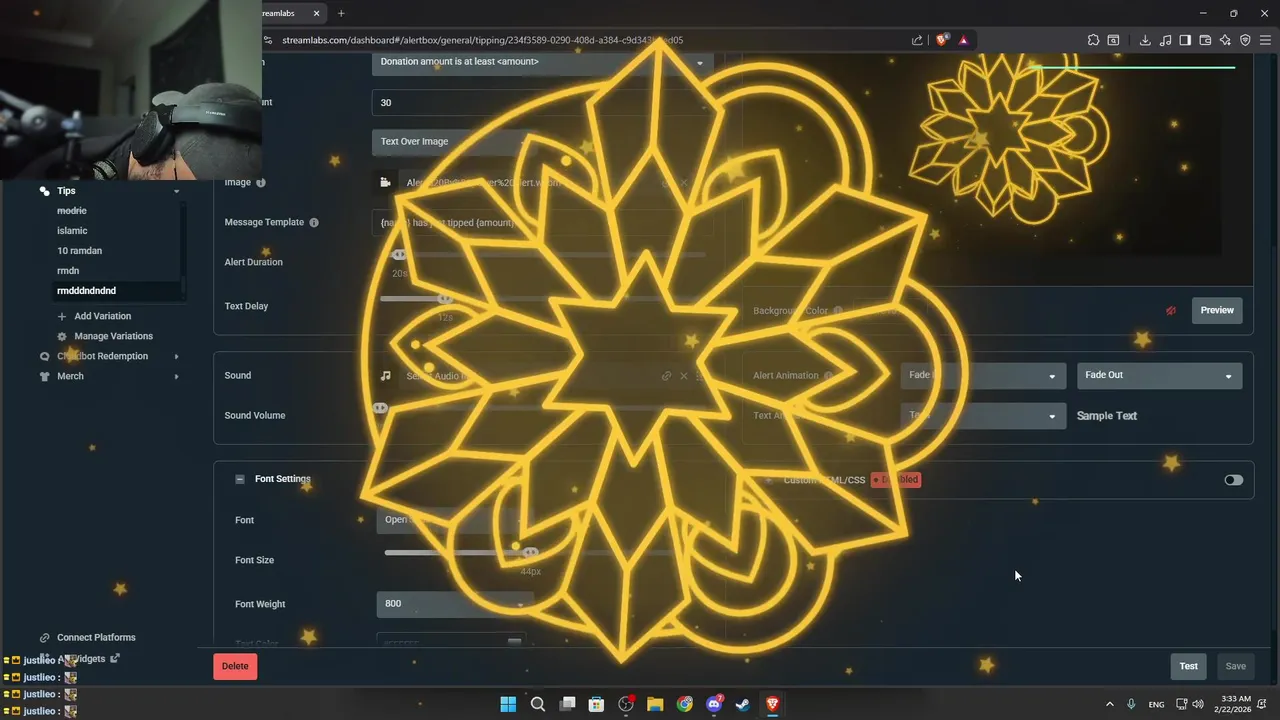Open Microsoft Store from taskbar
This screenshot has width=1280, height=720.
tap(596, 704)
